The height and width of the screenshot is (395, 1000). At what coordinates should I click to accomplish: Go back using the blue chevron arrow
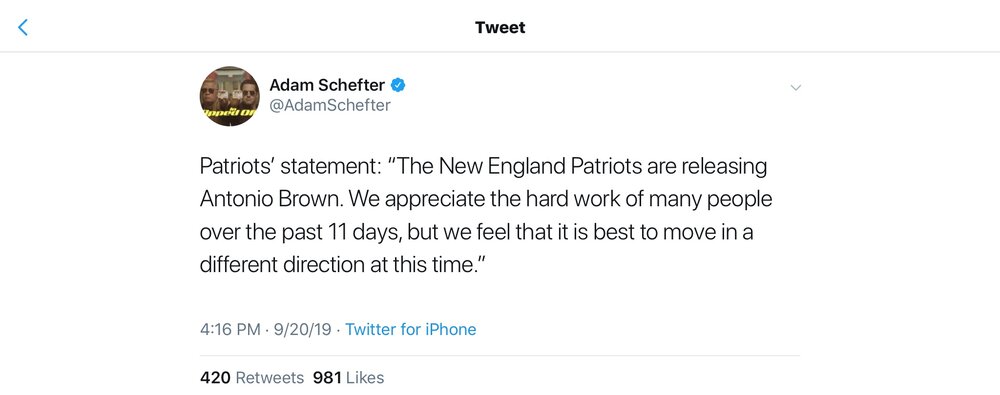(23, 27)
